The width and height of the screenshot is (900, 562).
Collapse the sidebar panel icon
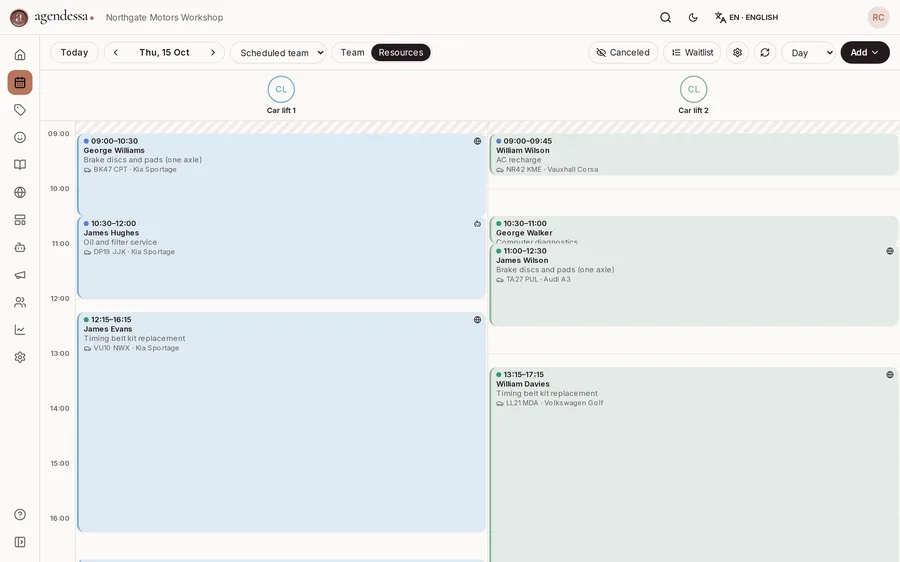point(20,542)
